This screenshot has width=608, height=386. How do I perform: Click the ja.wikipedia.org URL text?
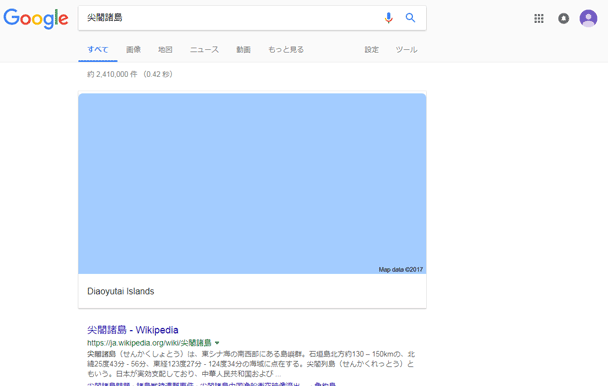[x=149, y=343]
